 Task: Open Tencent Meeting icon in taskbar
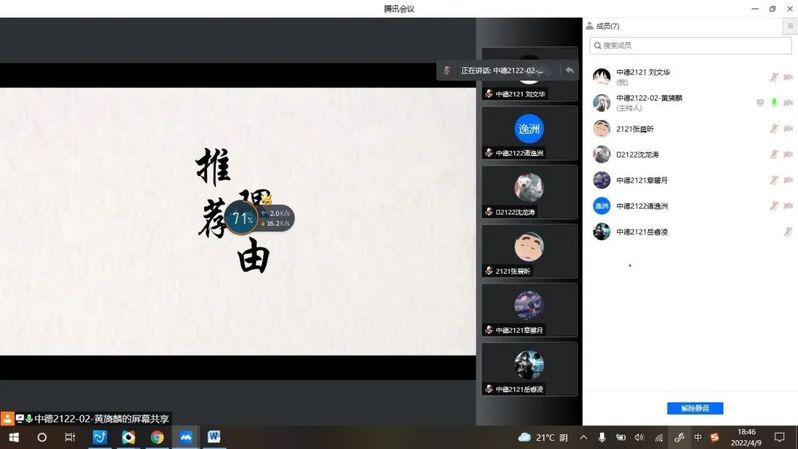pyautogui.click(x=185, y=437)
